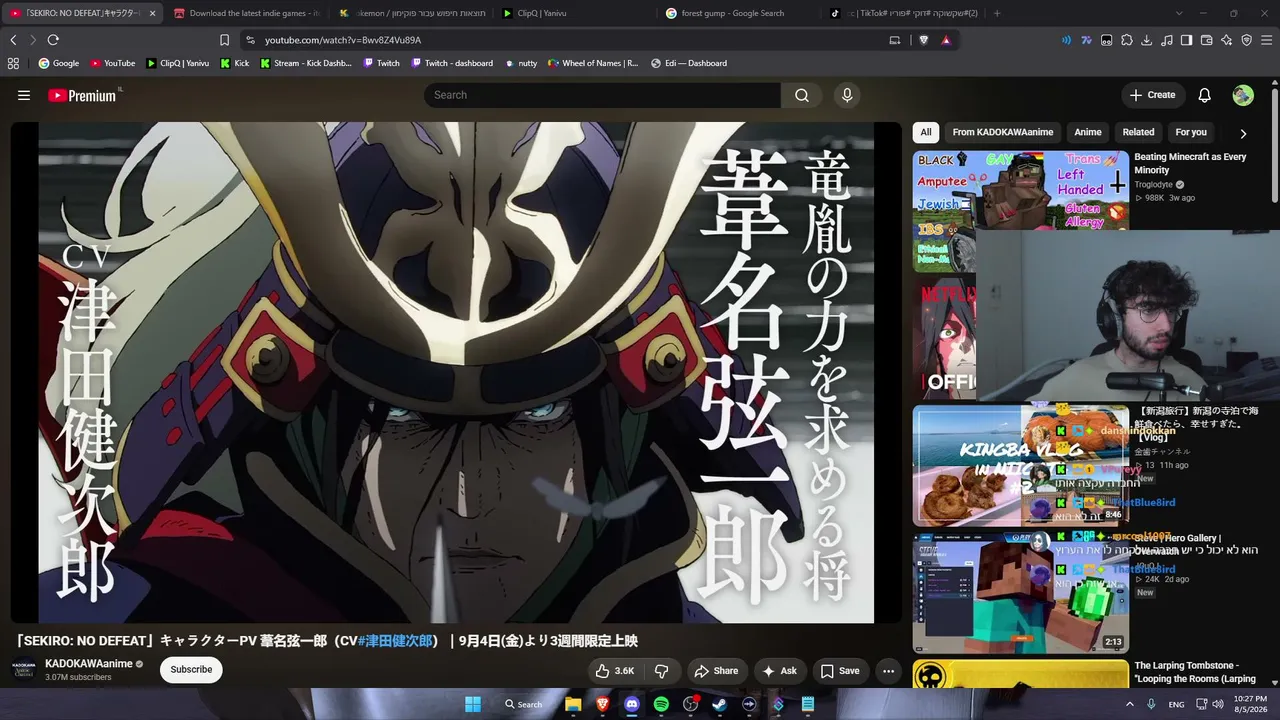This screenshot has width=1280, height=720.
Task: Open browser extensions puzzle icon
Action: 1127,40
